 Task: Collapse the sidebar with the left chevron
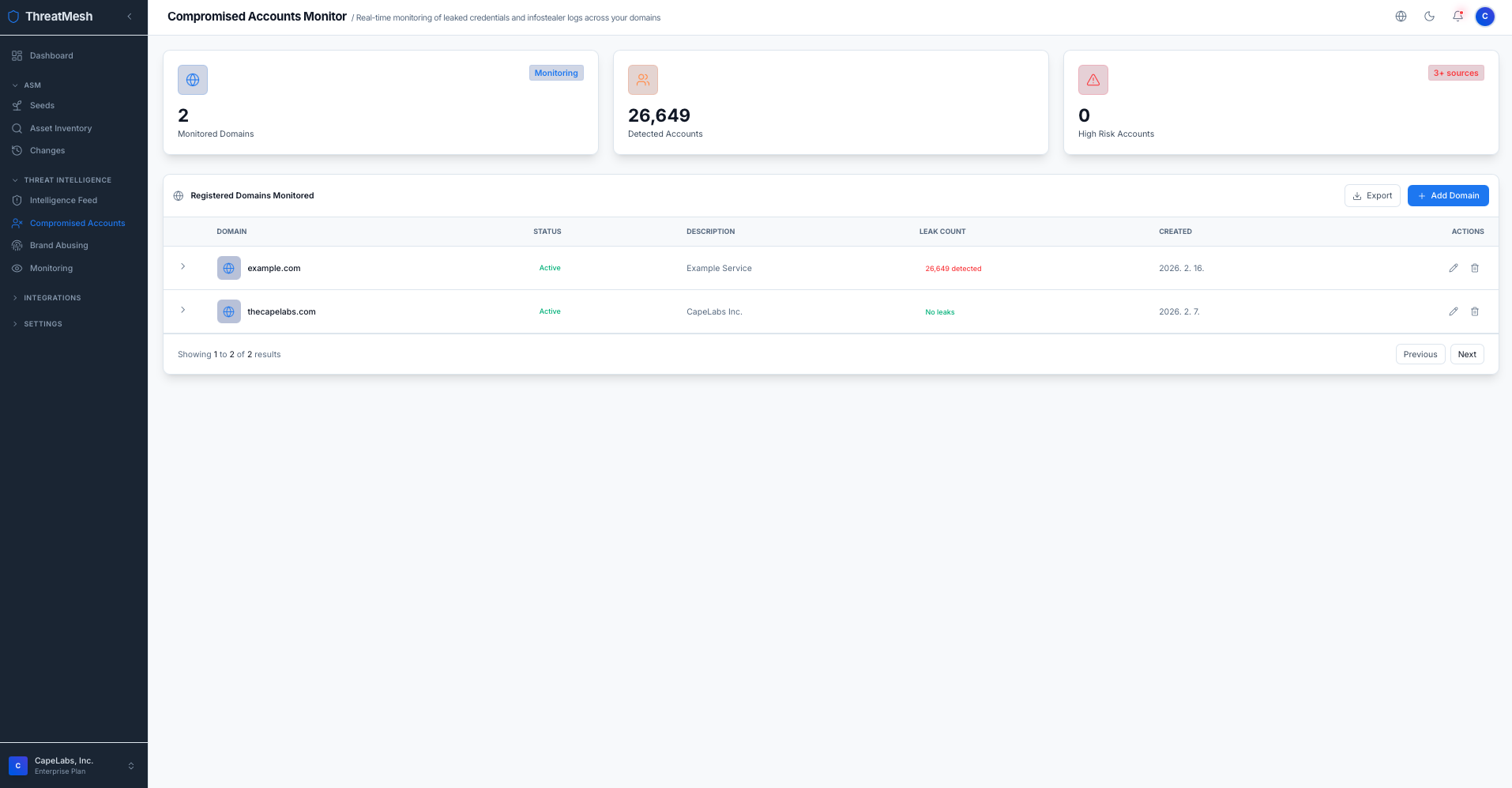(x=130, y=16)
